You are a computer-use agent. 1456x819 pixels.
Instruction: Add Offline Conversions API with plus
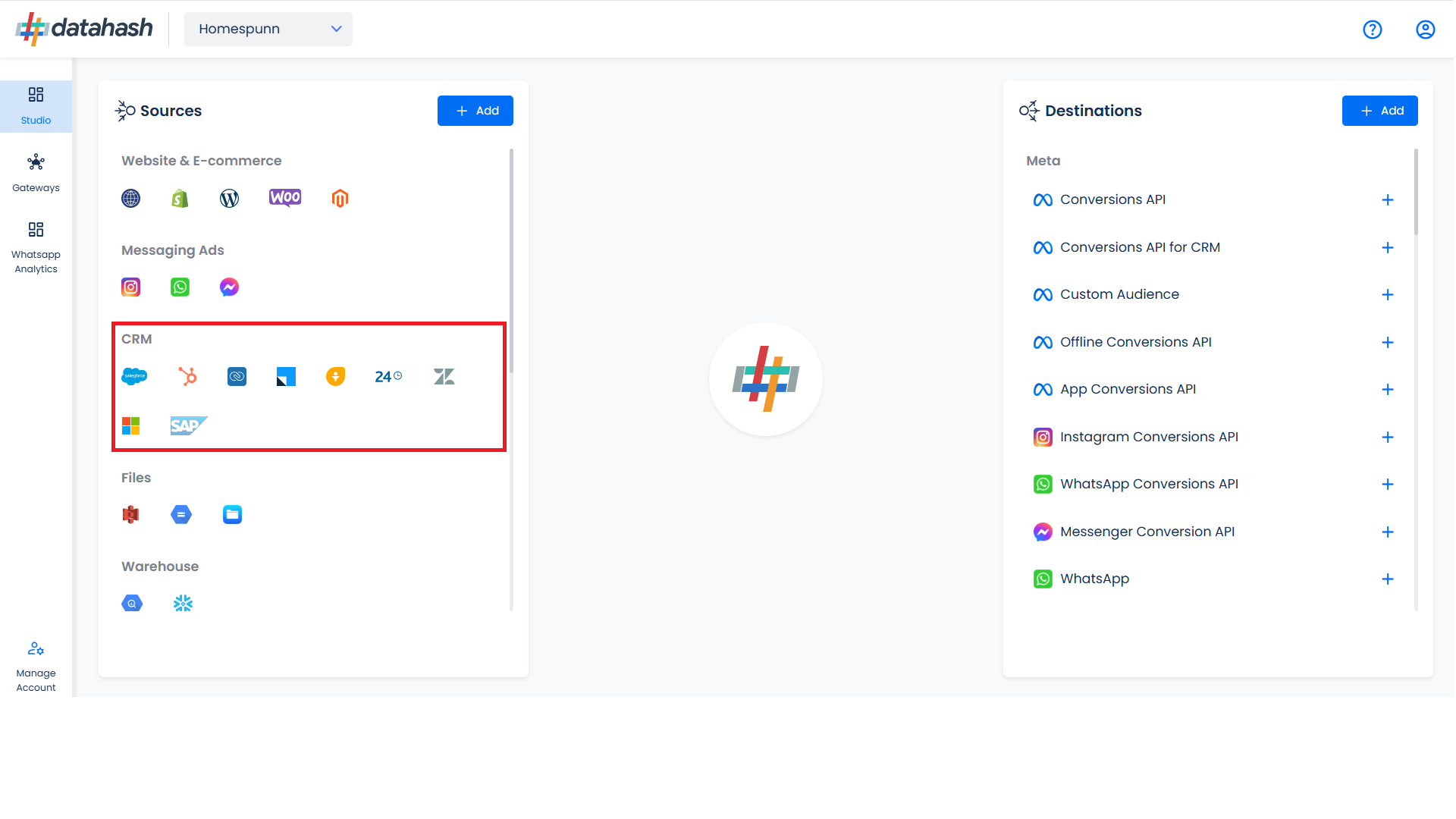coord(1388,343)
